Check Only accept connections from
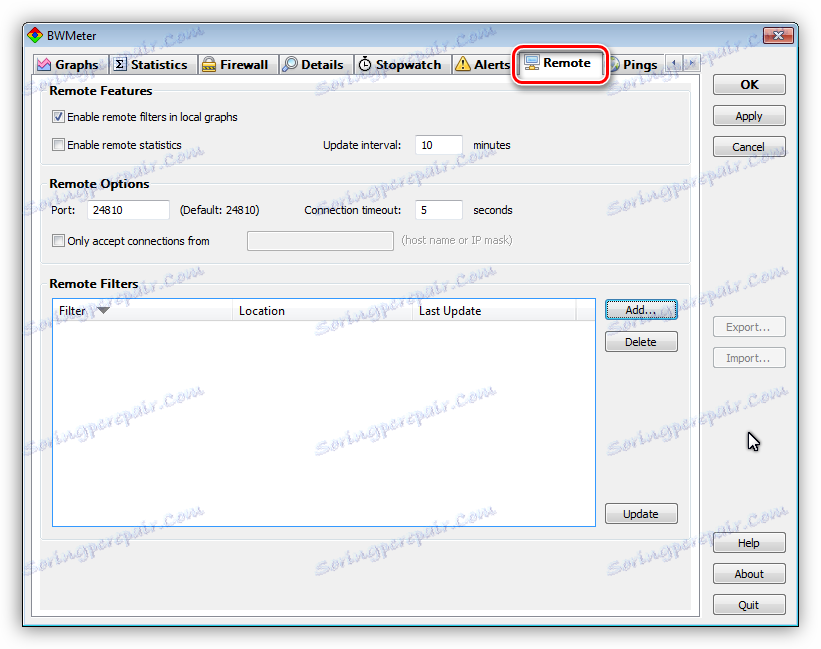The height and width of the screenshot is (649, 821). coord(58,241)
